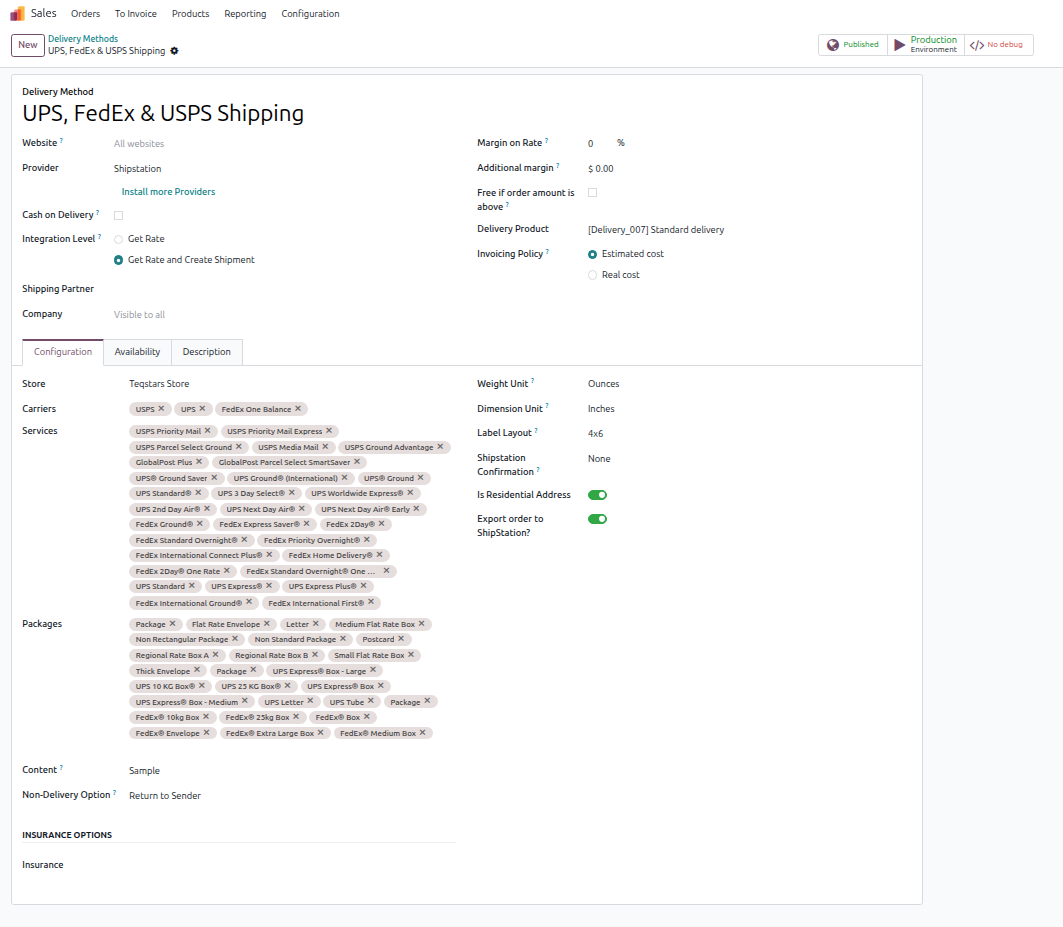Remove the FedEx® Medium Box tag
Image resolution: width=1063 pixels, height=927 pixels.
click(x=422, y=733)
